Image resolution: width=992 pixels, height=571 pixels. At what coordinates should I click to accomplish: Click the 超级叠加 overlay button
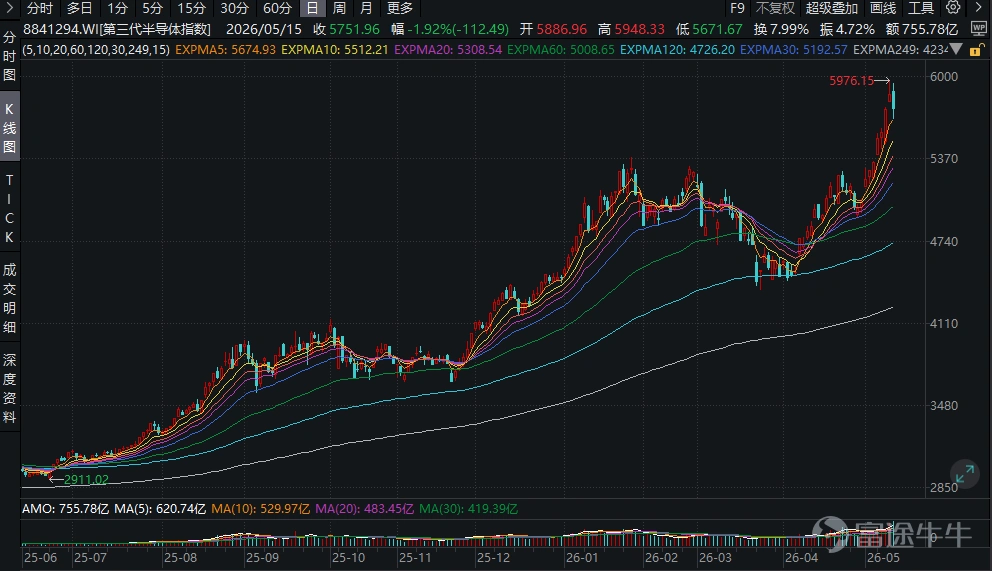click(831, 8)
